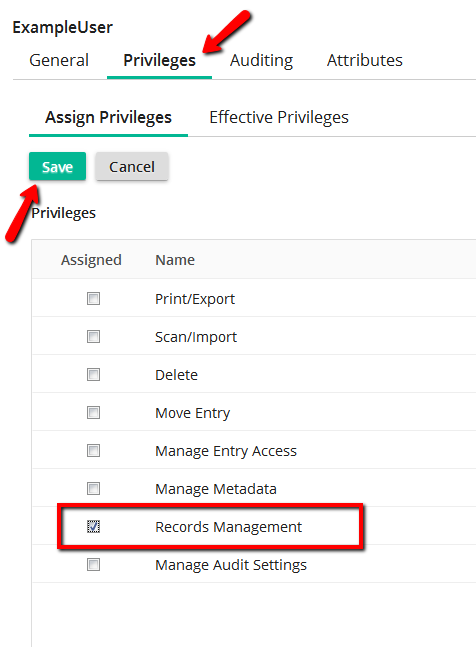
Task: Select the Assign Privileges sub-tab
Action: (108, 118)
